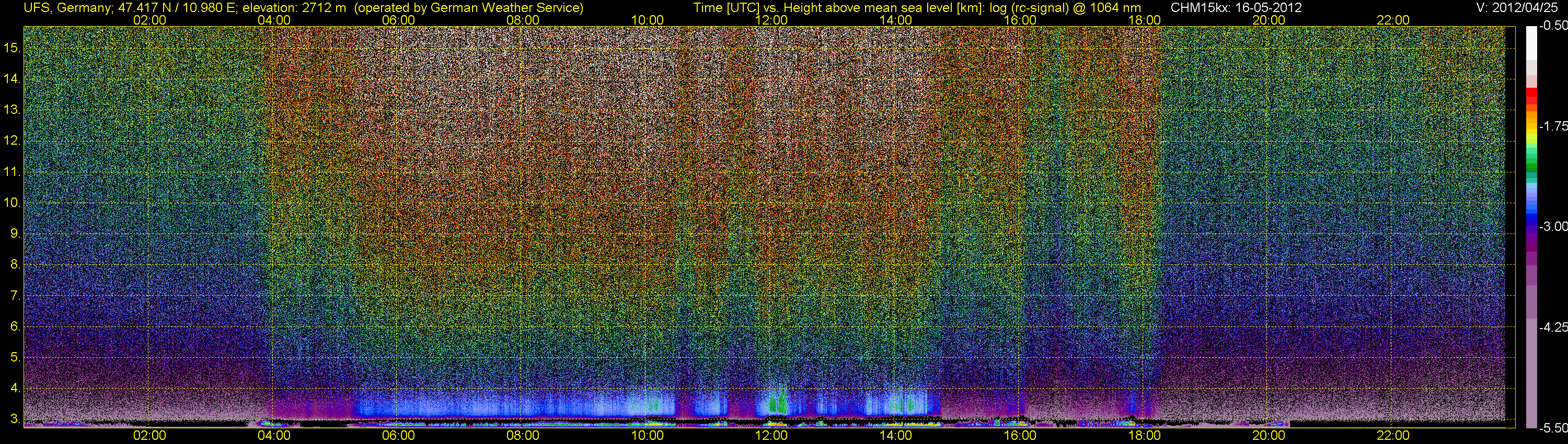Viewport: 1568px width, 444px height.
Task: Click the '5.' height axis label
Action: [15, 357]
